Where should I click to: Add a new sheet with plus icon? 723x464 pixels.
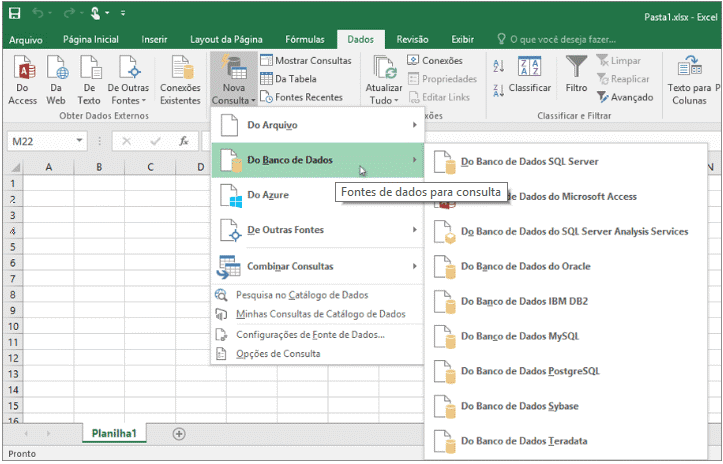179,434
